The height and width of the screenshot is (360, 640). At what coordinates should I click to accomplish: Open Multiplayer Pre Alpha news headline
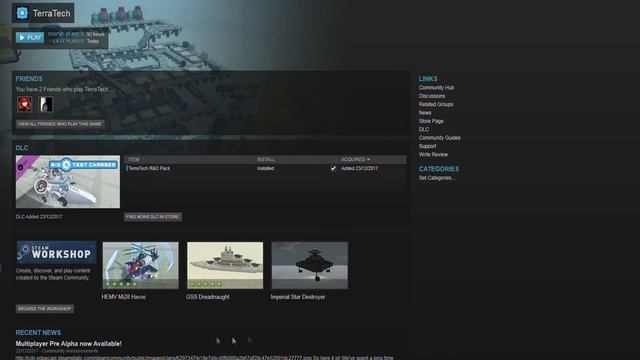(x=69, y=344)
